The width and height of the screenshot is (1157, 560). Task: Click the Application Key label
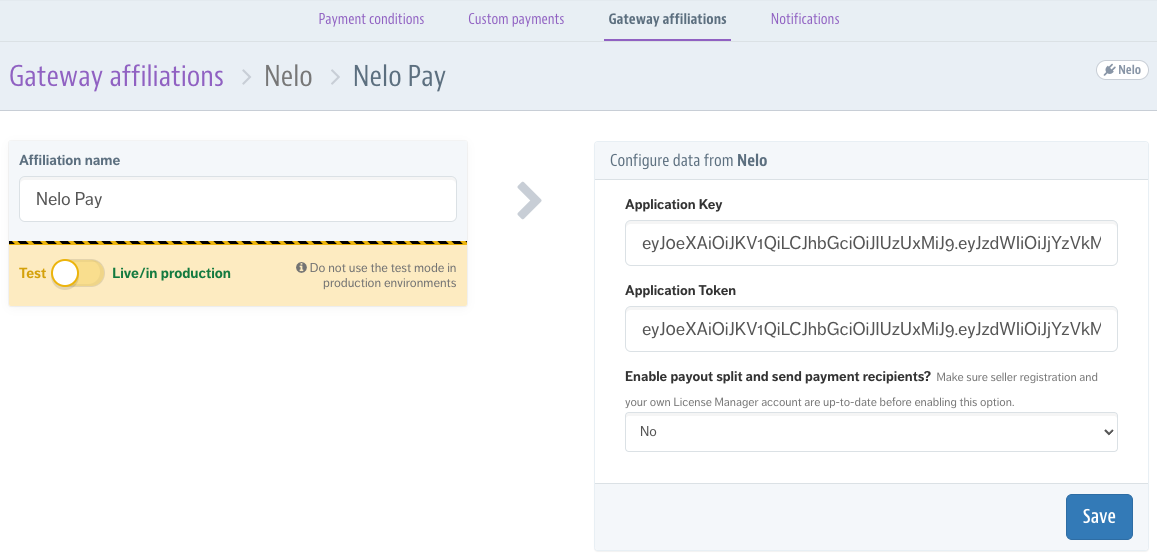[x=674, y=204]
